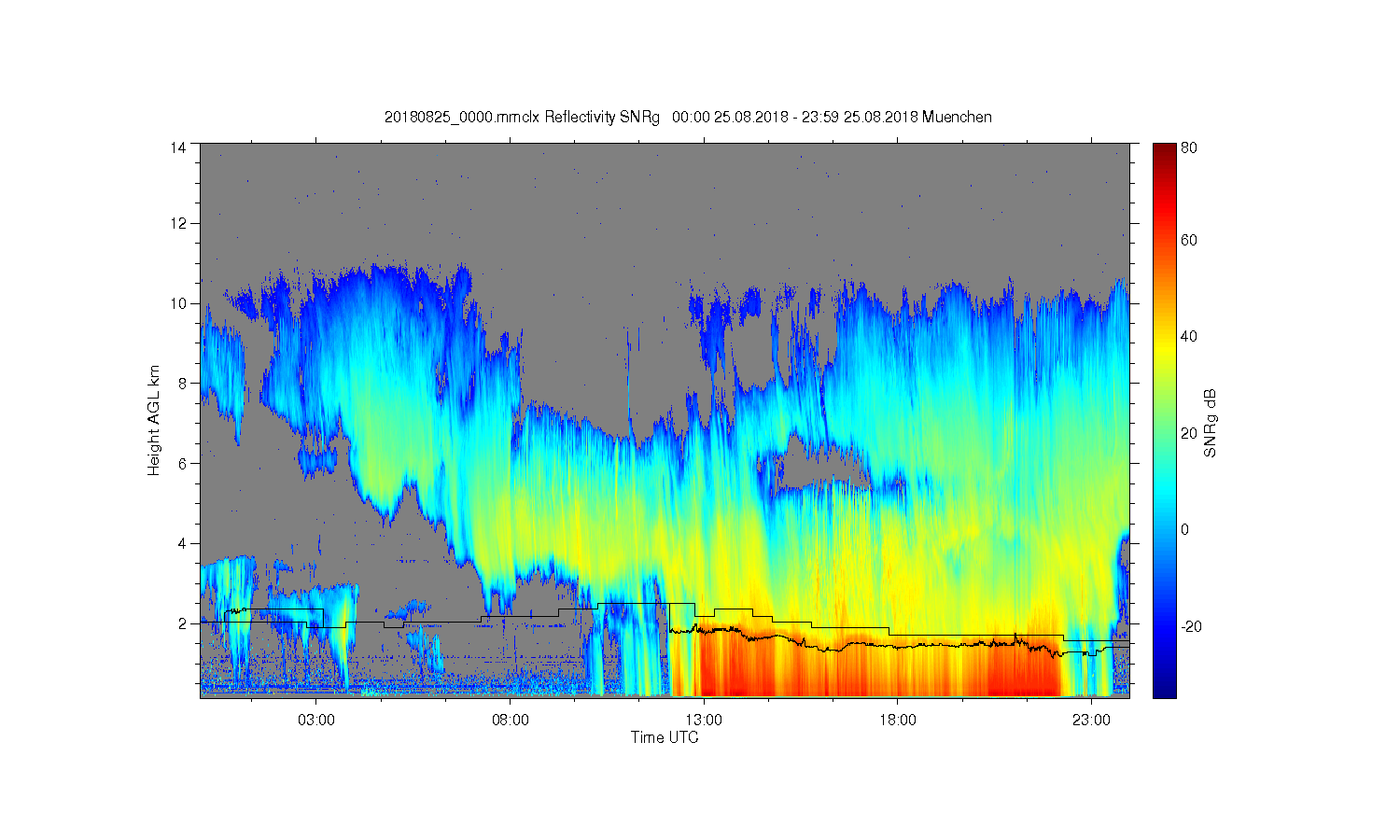
Task: Click the 40 dB colorbar tick label
Action: (x=1189, y=337)
